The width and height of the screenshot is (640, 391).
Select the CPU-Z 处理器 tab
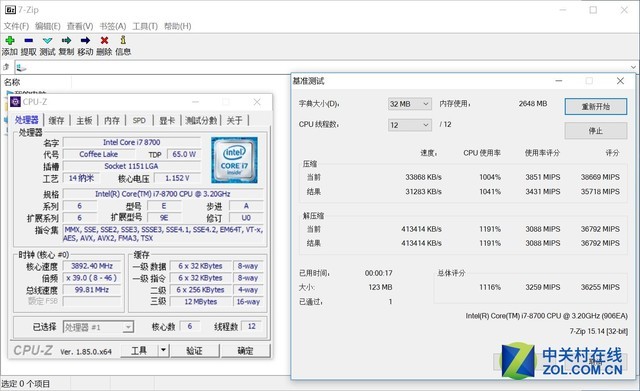[27, 120]
